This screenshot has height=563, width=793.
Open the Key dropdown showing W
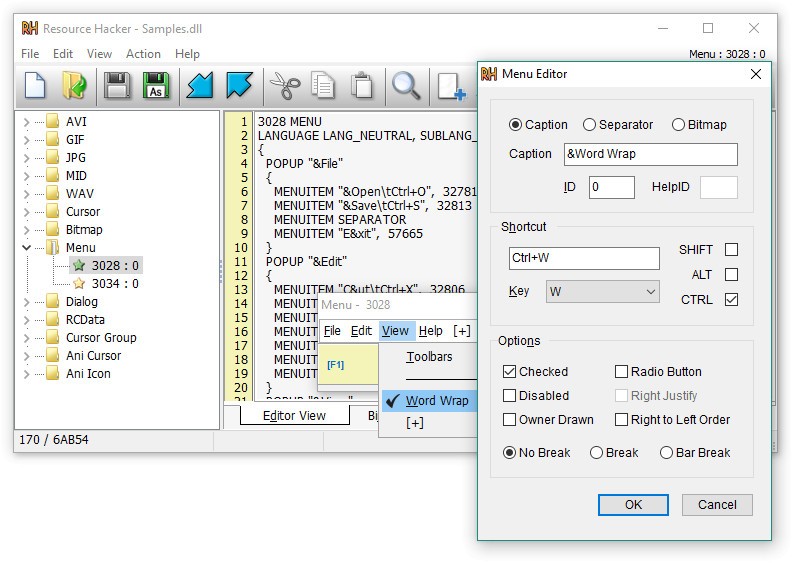tap(602, 291)
